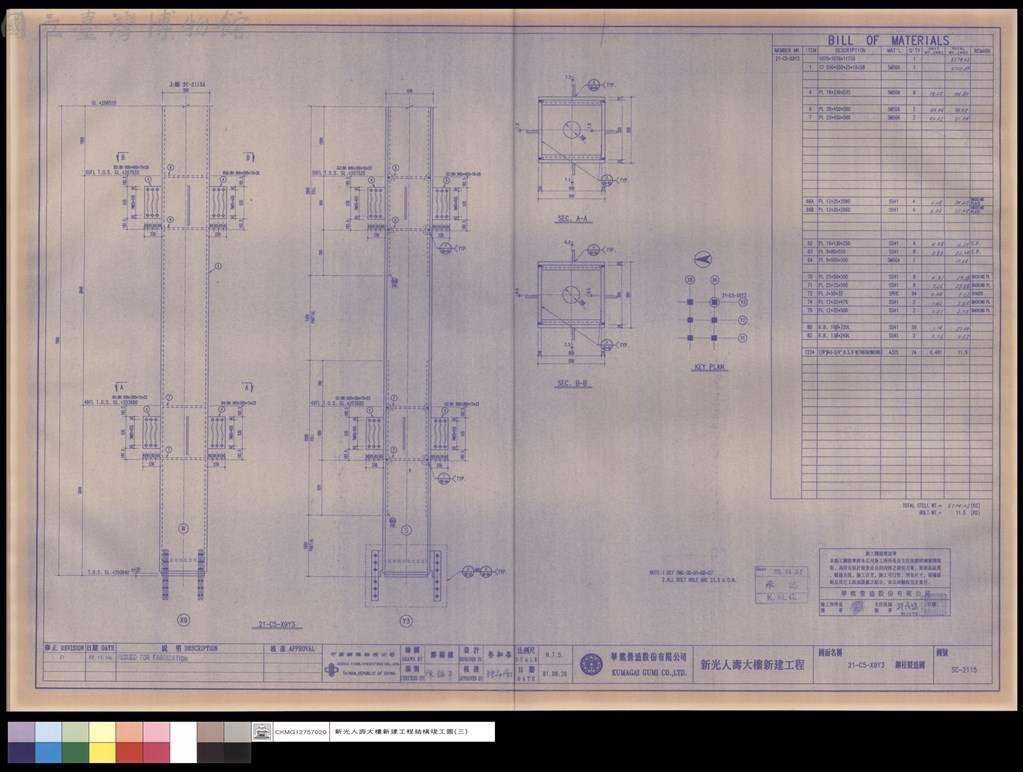Click the REMARK column header in table
The image size is (1023, 772).
pos(982,50)
